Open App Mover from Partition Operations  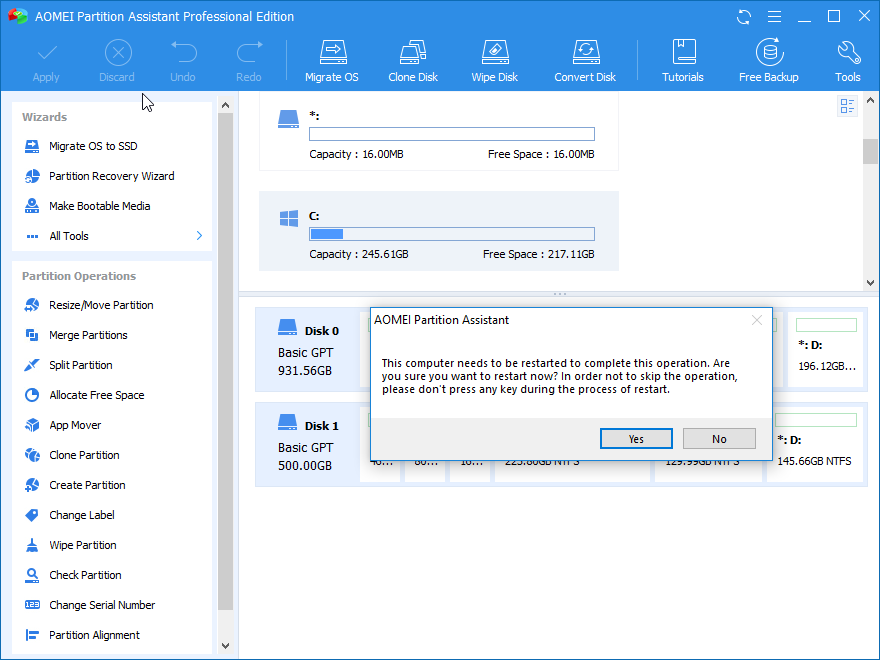click(75, 425)
